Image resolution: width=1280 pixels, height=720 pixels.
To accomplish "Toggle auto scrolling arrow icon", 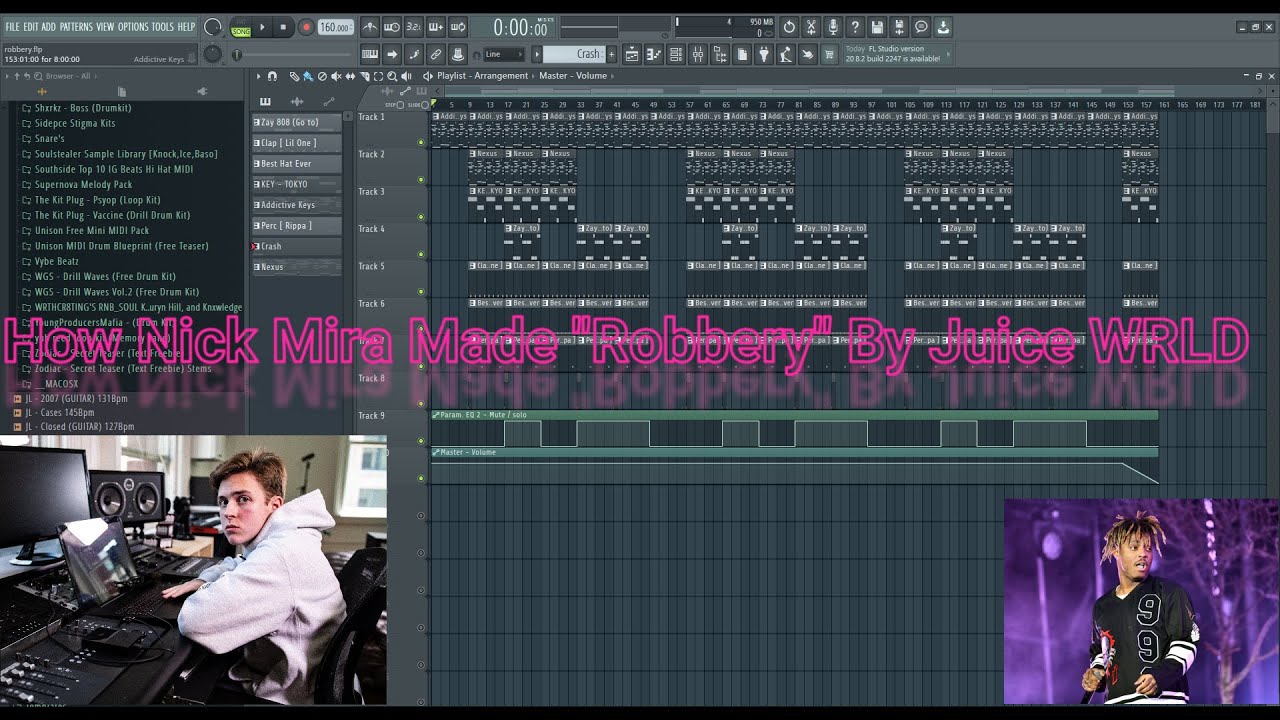I will [x=391, y=54].
